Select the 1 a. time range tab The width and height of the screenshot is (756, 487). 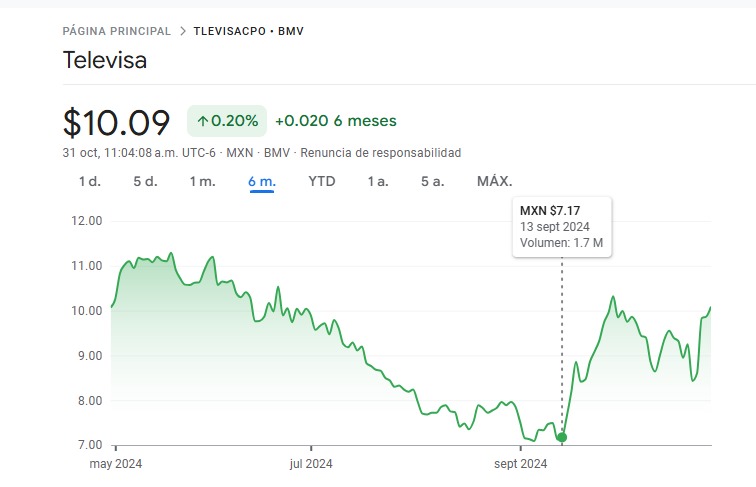coord(378,182)
